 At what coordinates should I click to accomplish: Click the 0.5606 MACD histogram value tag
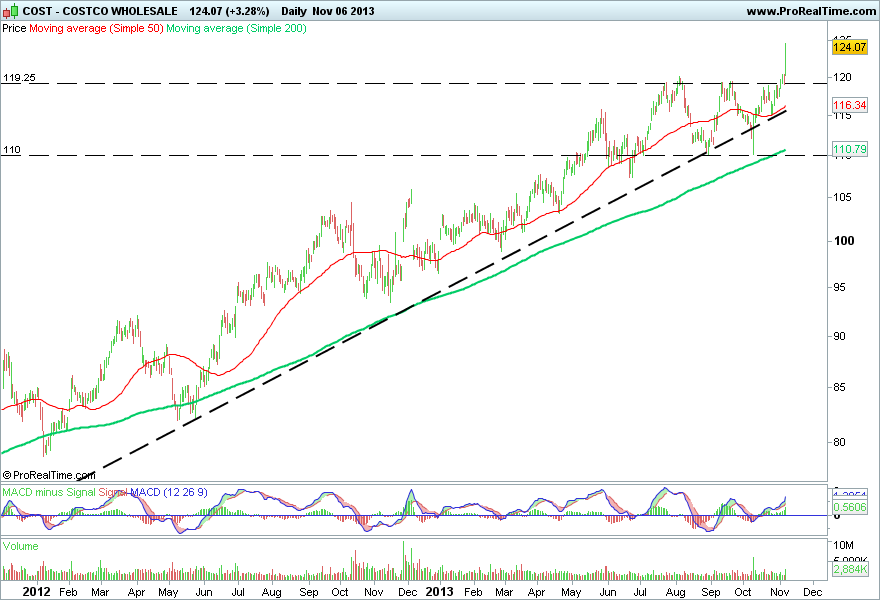click(850, 507)
